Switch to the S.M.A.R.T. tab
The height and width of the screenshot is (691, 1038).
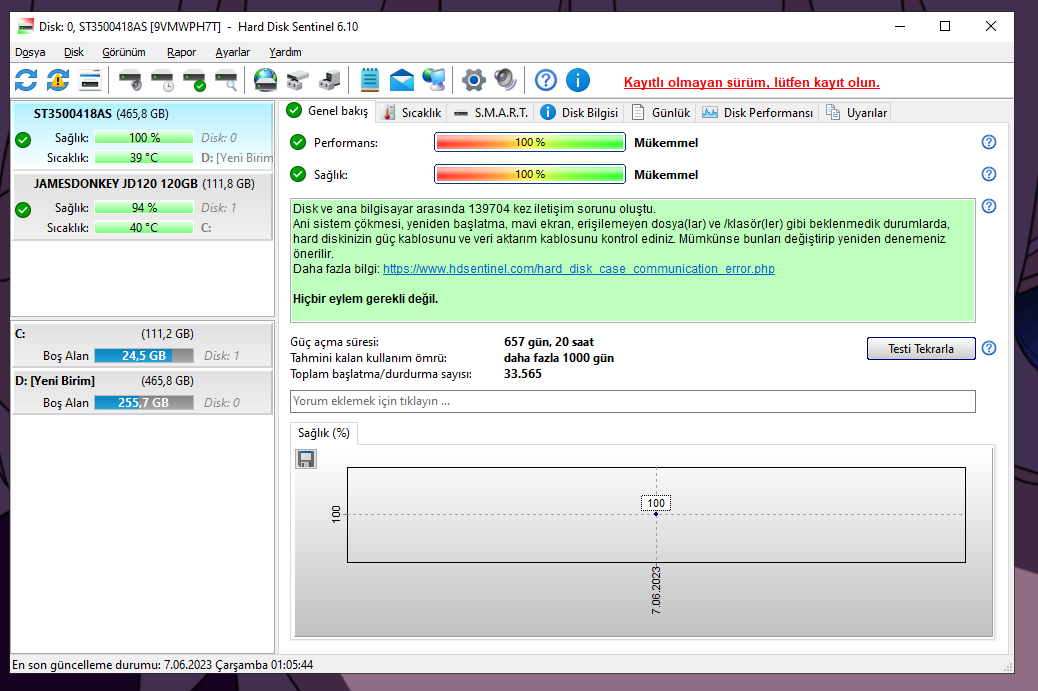click(x=491, y=113)
